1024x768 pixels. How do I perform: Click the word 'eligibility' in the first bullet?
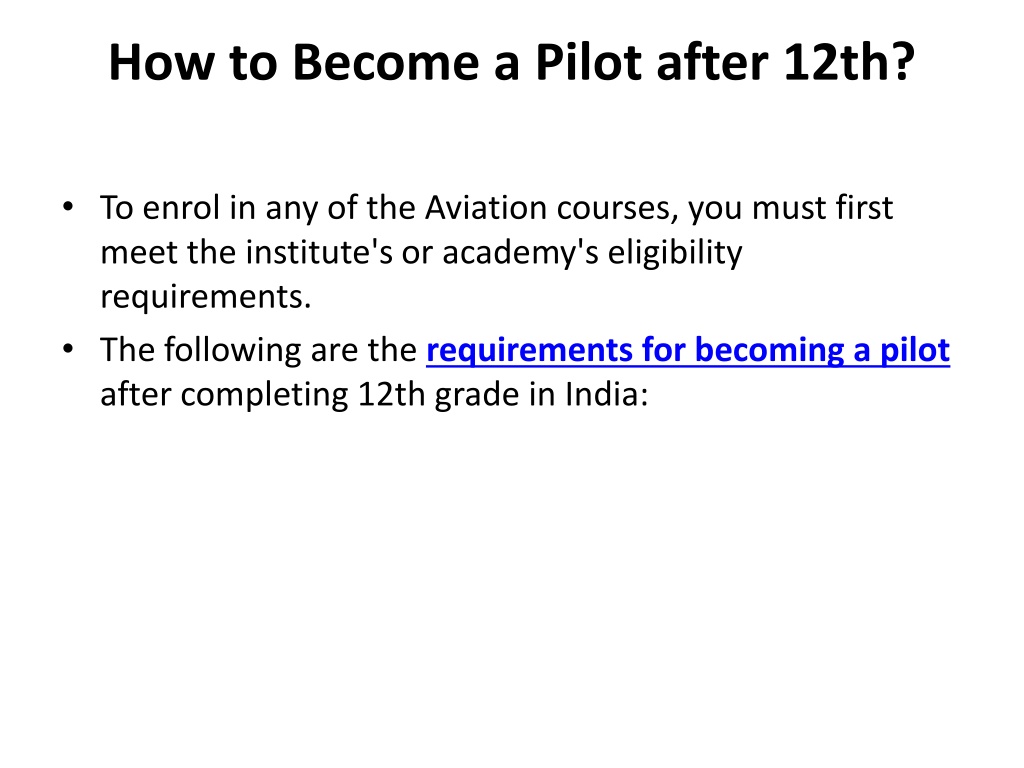[x=675, y=253]
